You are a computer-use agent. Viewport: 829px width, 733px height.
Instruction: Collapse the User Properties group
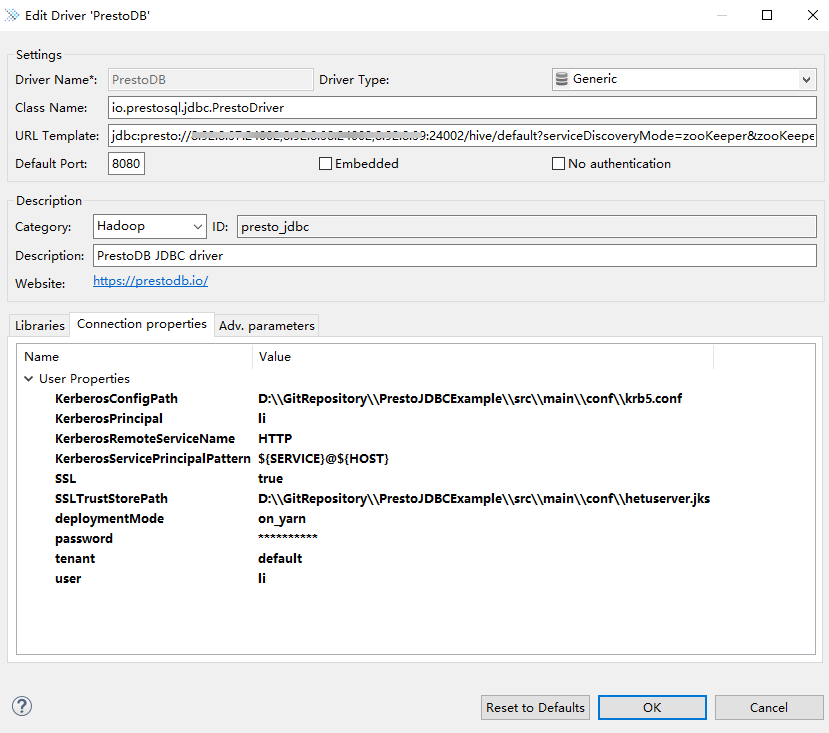(29, 379)
